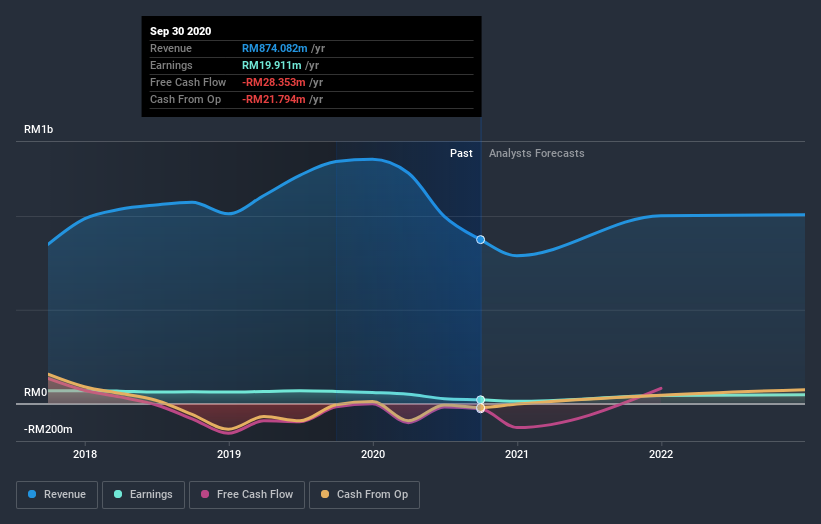
Task: Click the 2021 x-axis label
Action: (x=517, y=454)
